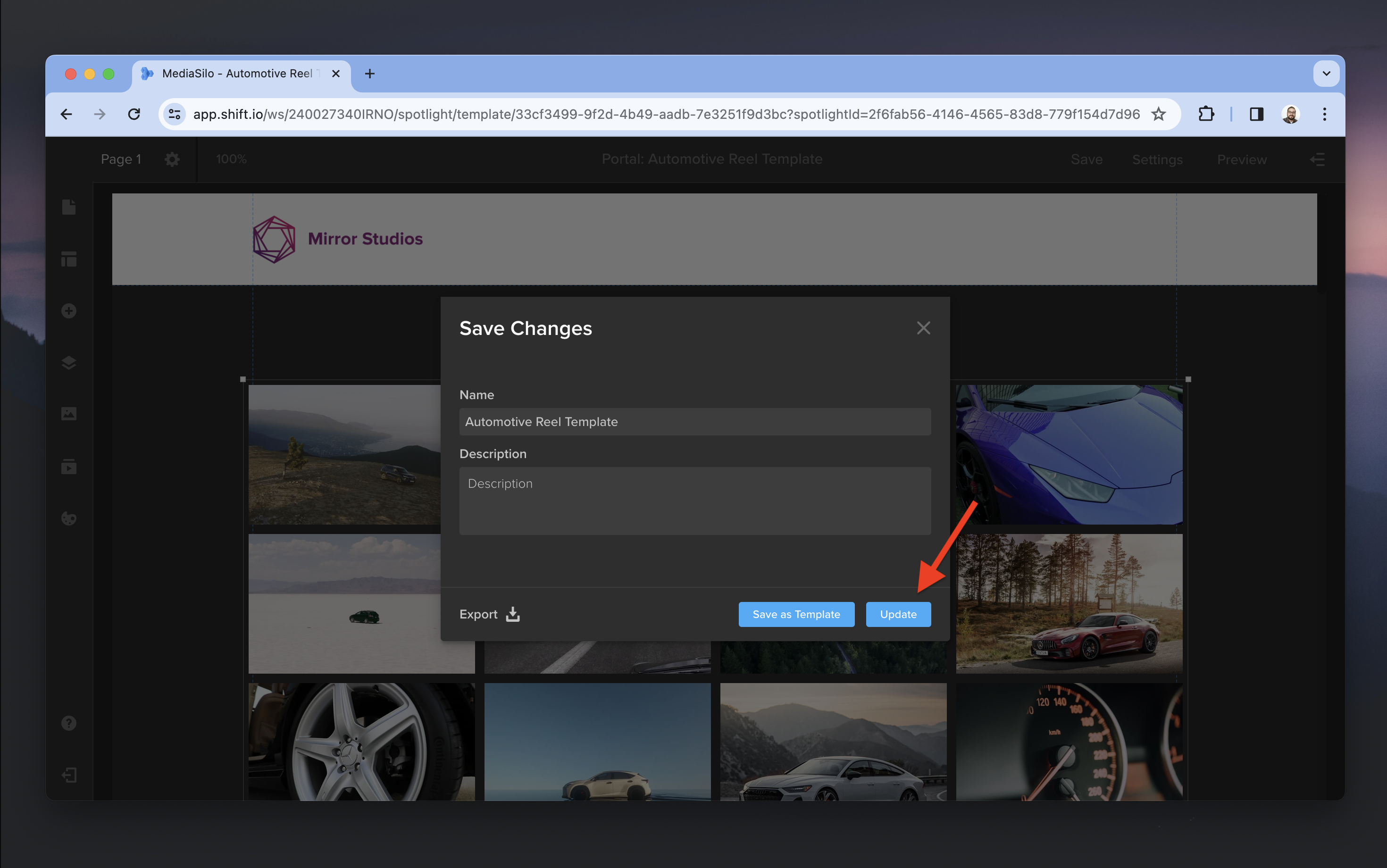
Task: Click the 100% zoom level
Action: click(231, 159)
